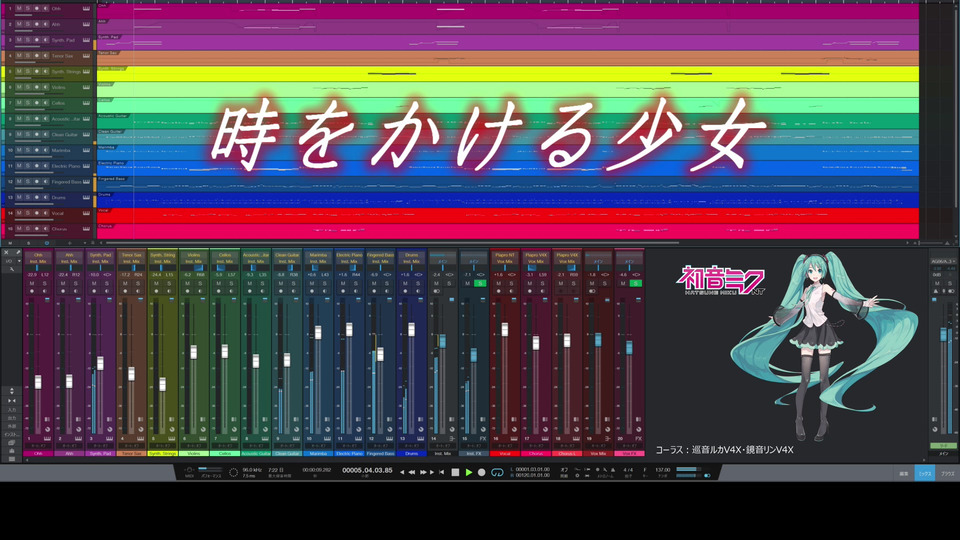Screen dimensions: 960x540
Task: Switch to the Edit view tab
Action: [x=904, y=473]
